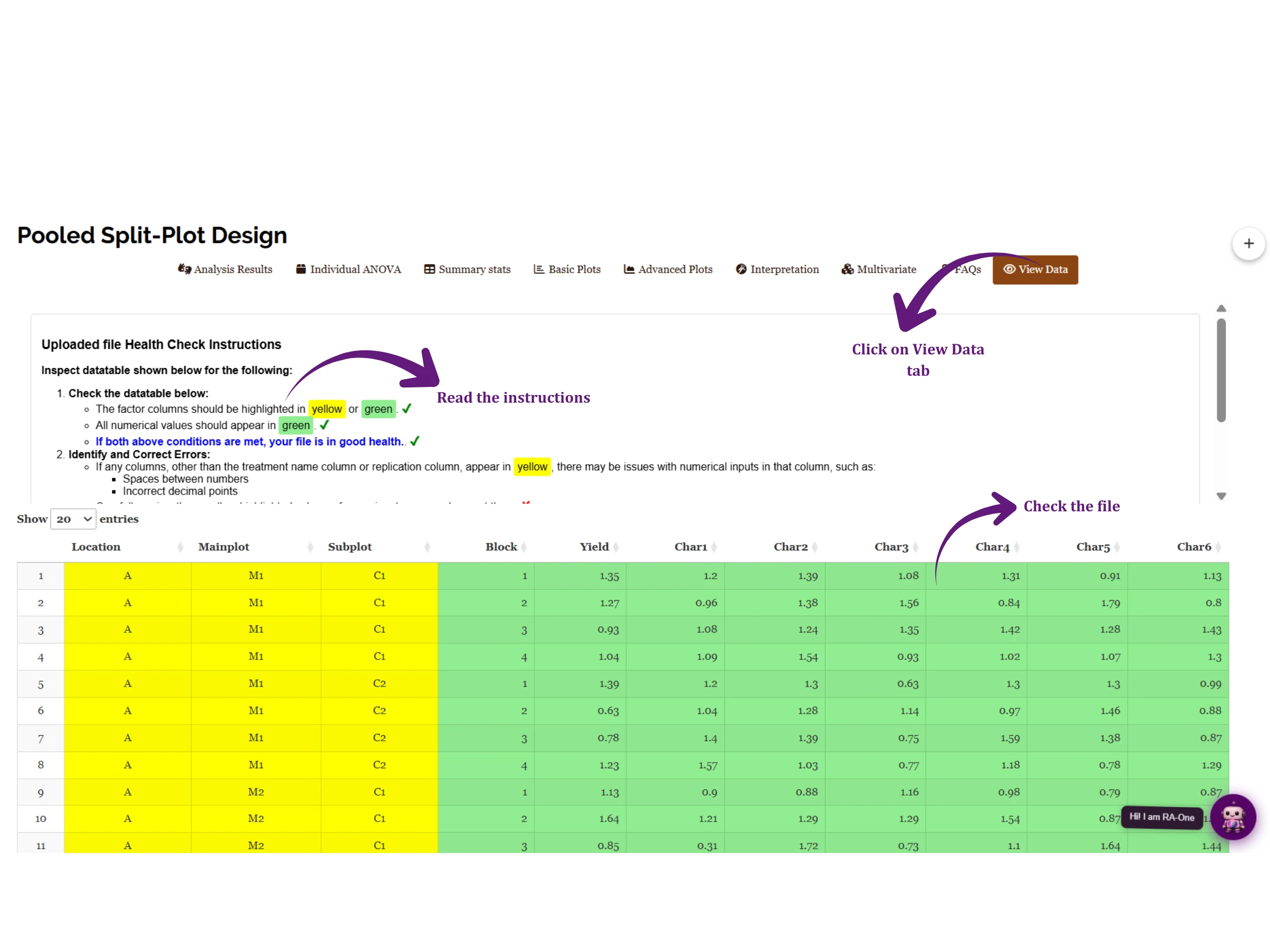The image size is (1270, 952).
Task: Open the Show entries dropdown
Action: point(73,519)
